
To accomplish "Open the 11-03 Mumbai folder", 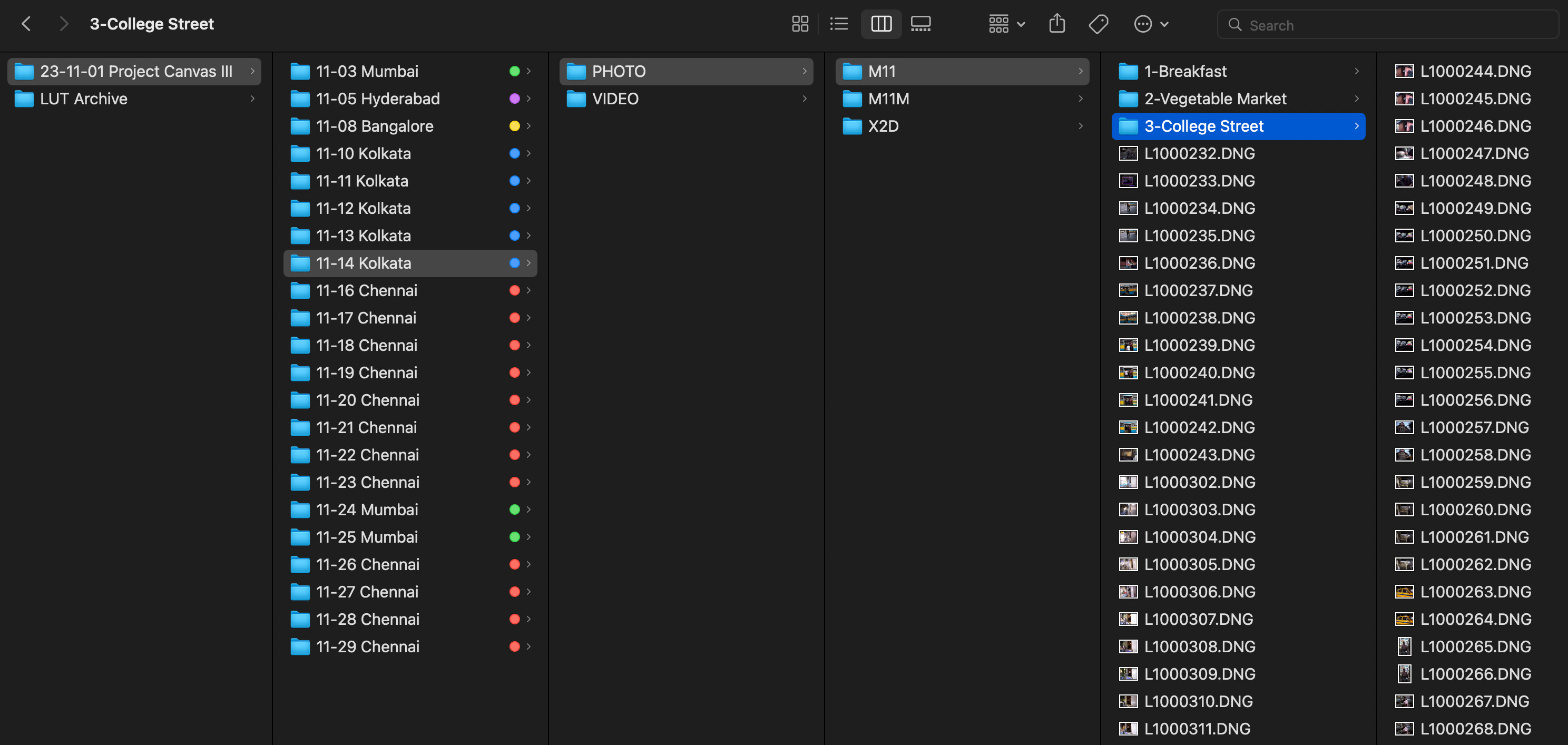I will 410,71.
